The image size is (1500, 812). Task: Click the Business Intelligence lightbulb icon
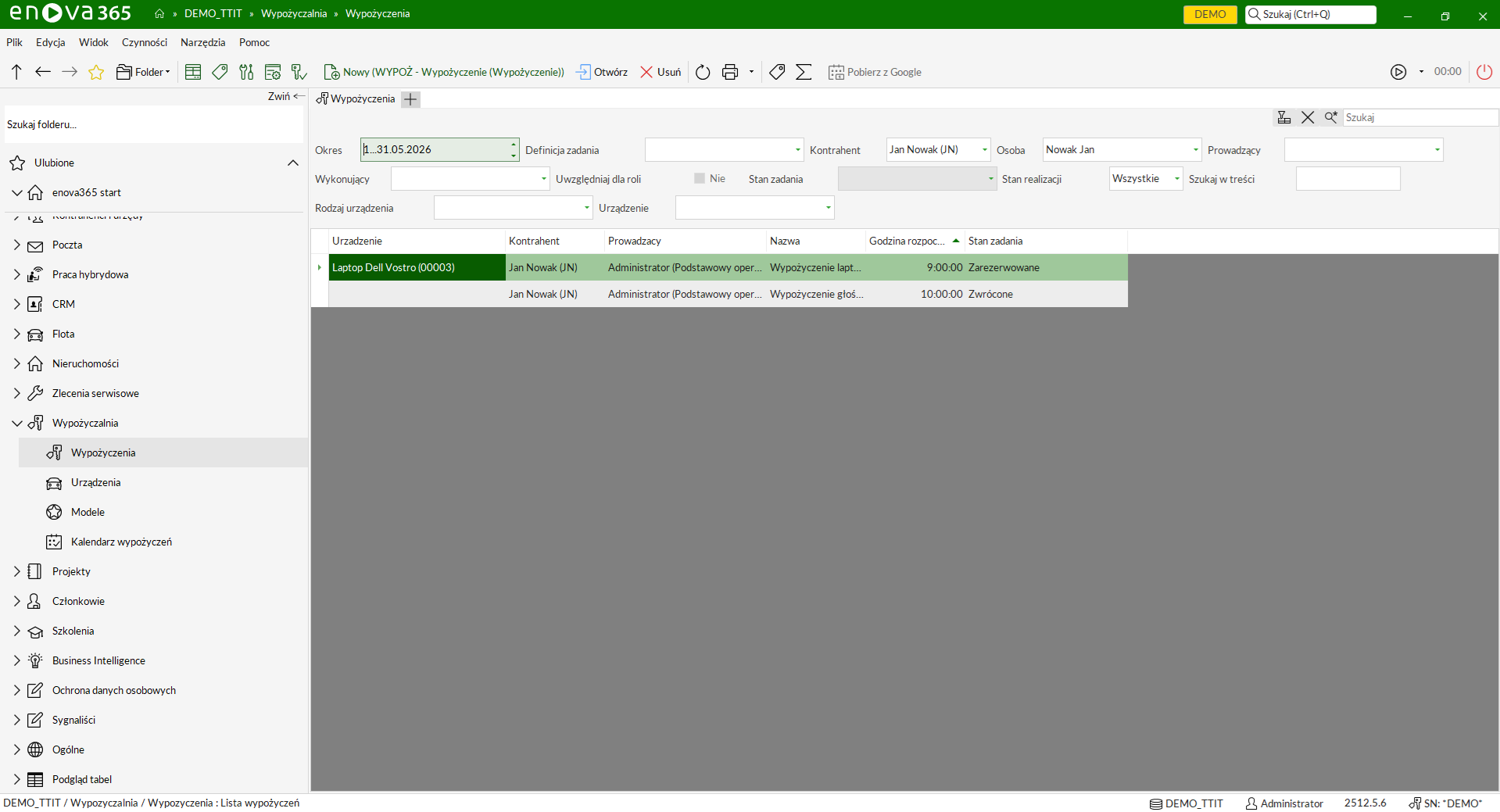tap(35, 661)
